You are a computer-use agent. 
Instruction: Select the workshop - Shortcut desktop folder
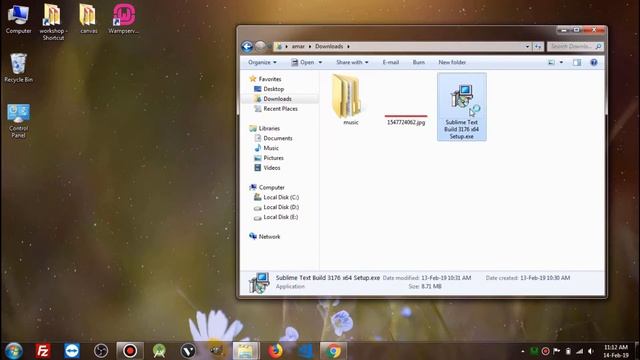tap(53, 22)
